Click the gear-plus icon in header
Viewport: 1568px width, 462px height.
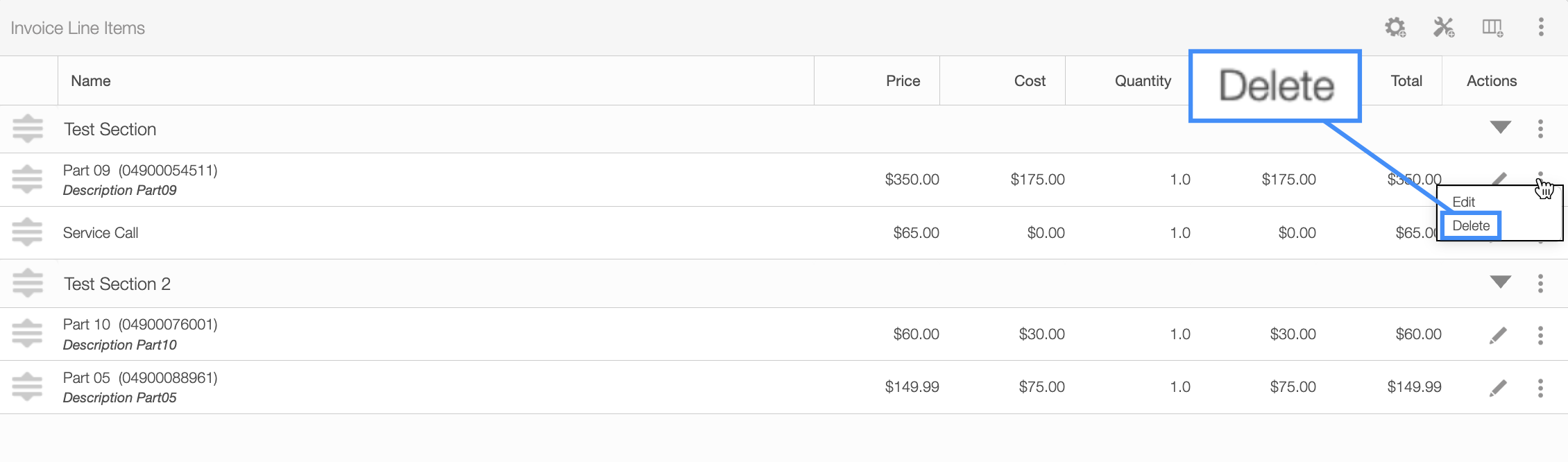click(x=1395, y=28)
